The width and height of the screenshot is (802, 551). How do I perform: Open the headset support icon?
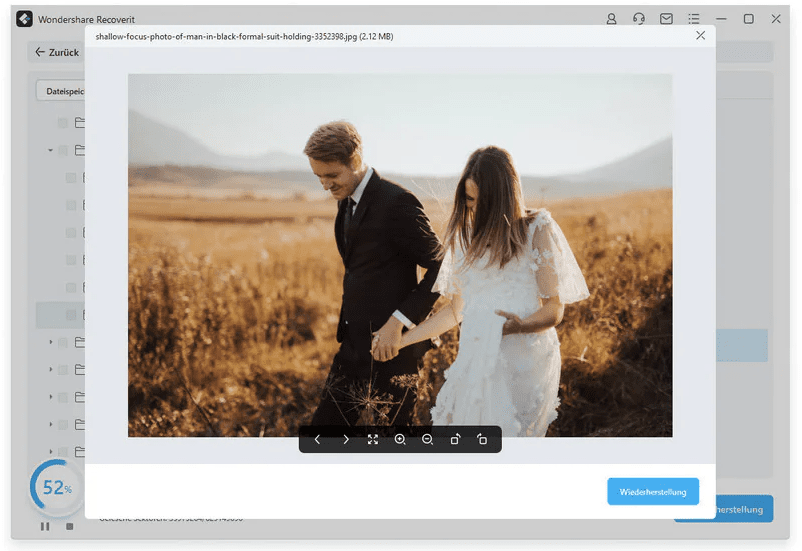pos(639,19)
